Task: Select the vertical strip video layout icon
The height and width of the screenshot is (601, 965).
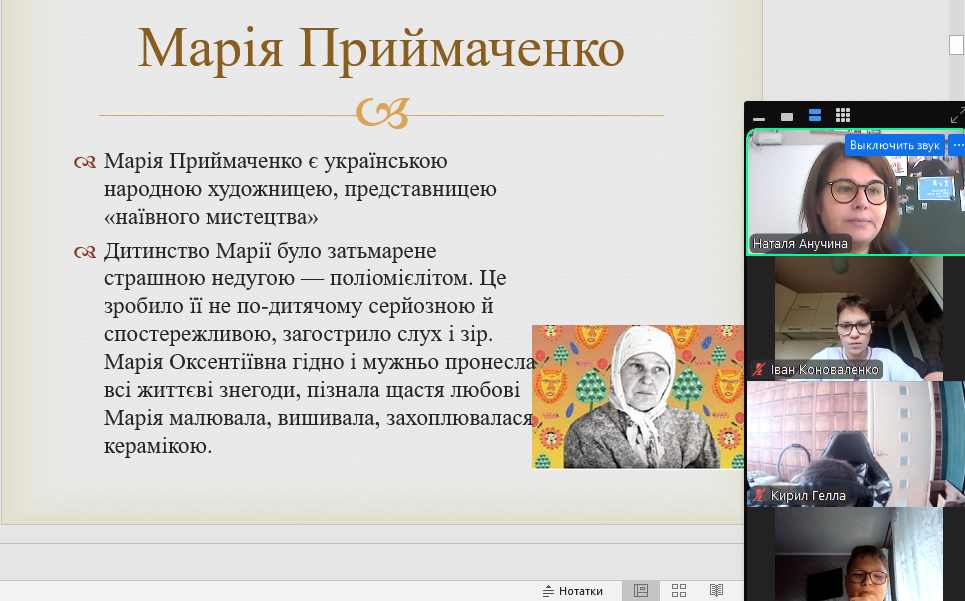Action: tap(815, 115)
